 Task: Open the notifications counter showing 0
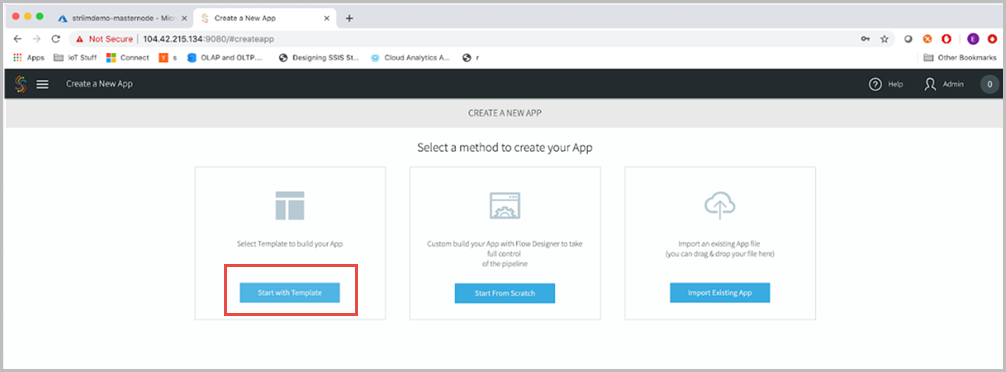tap(989, 84)
